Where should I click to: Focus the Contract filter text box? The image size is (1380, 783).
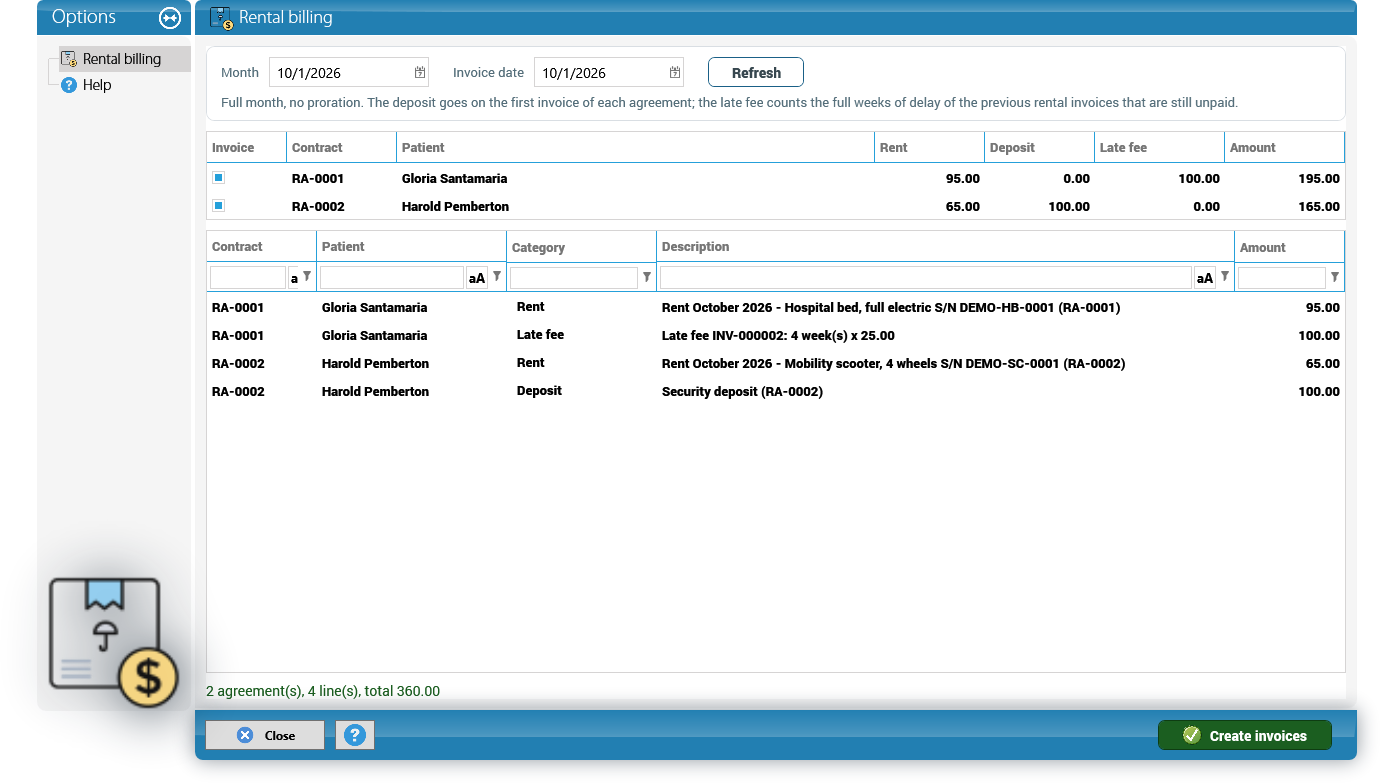pos(248,278)
